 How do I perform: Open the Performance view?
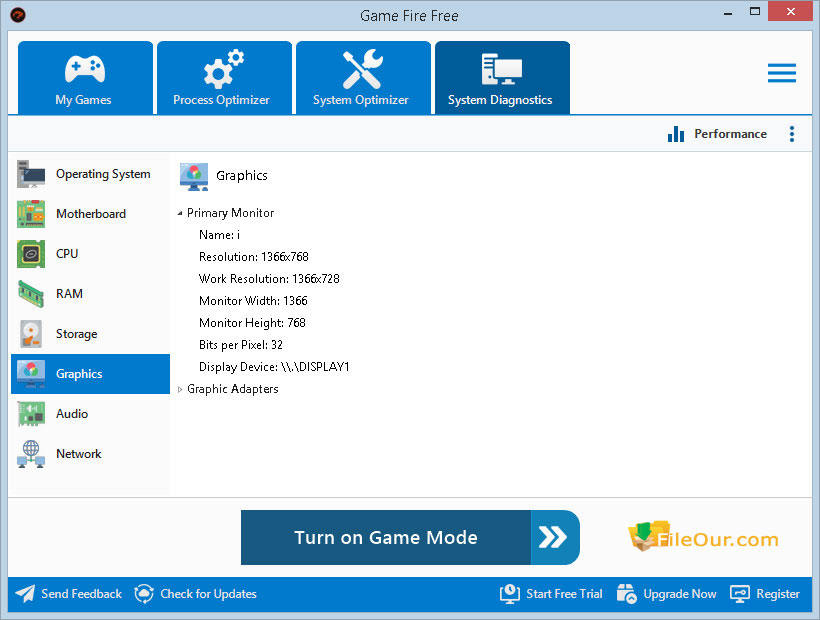click(x=730, y=134)
